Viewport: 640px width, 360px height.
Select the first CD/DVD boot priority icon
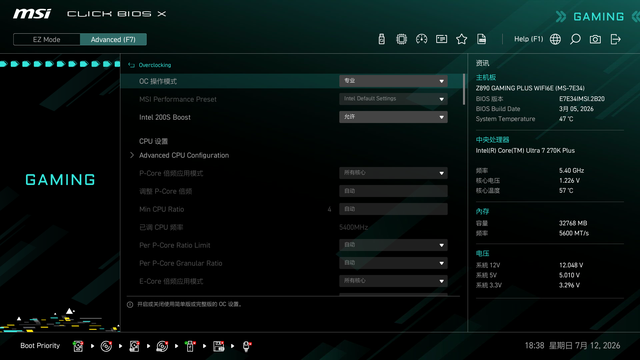pyautogui.click(x=106, y=346)
